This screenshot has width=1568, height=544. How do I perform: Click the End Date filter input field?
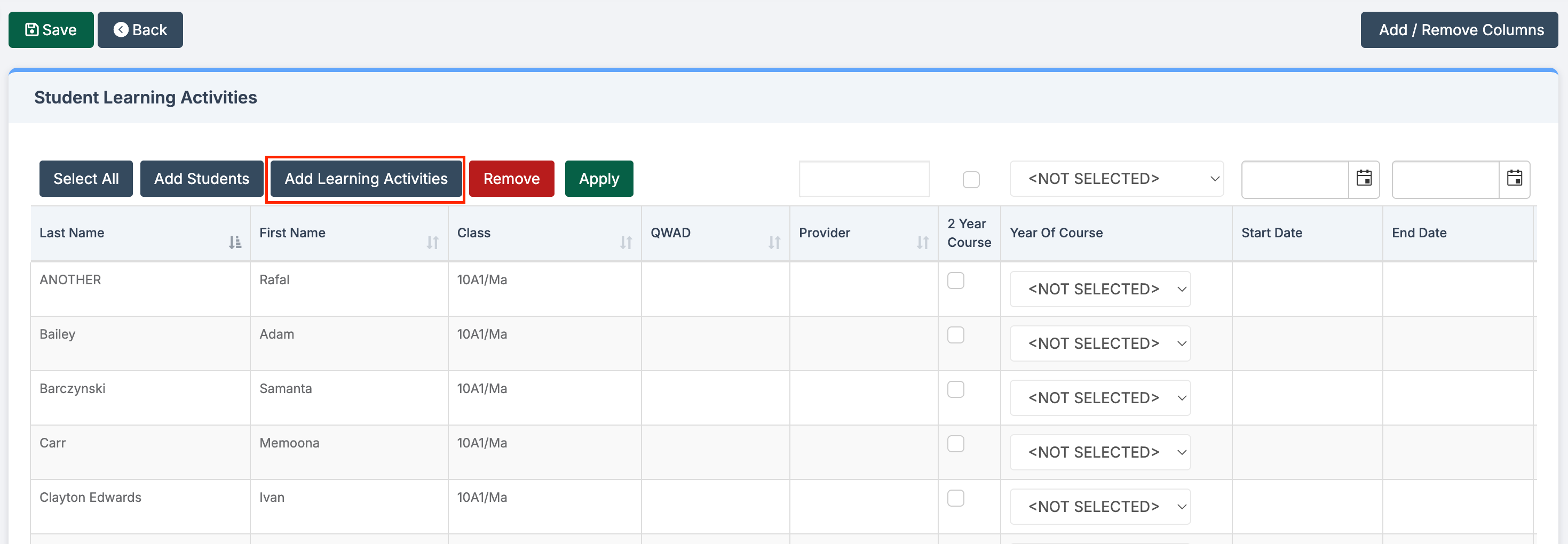(x=1446, y=180)
